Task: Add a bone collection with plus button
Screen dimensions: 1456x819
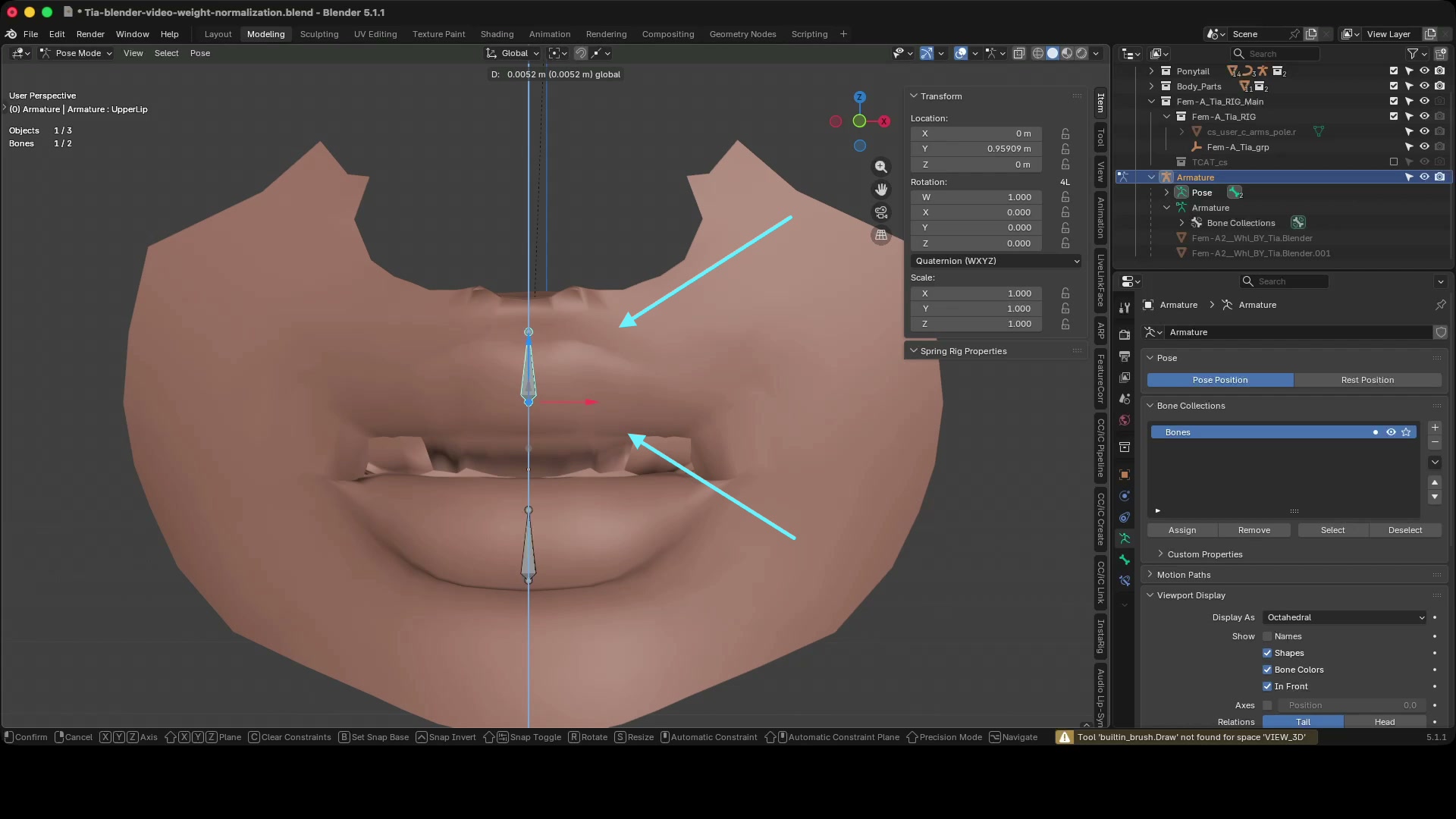Action: pos(1435,428)
